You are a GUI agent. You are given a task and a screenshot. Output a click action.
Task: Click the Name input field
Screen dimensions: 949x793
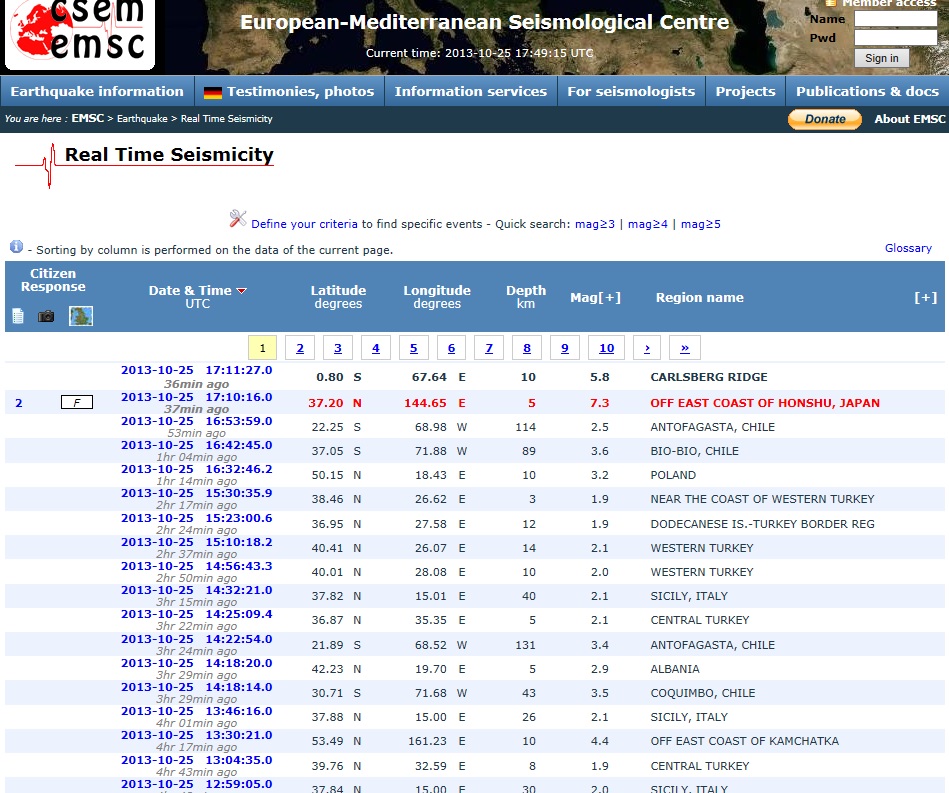[x=896, y=19]
